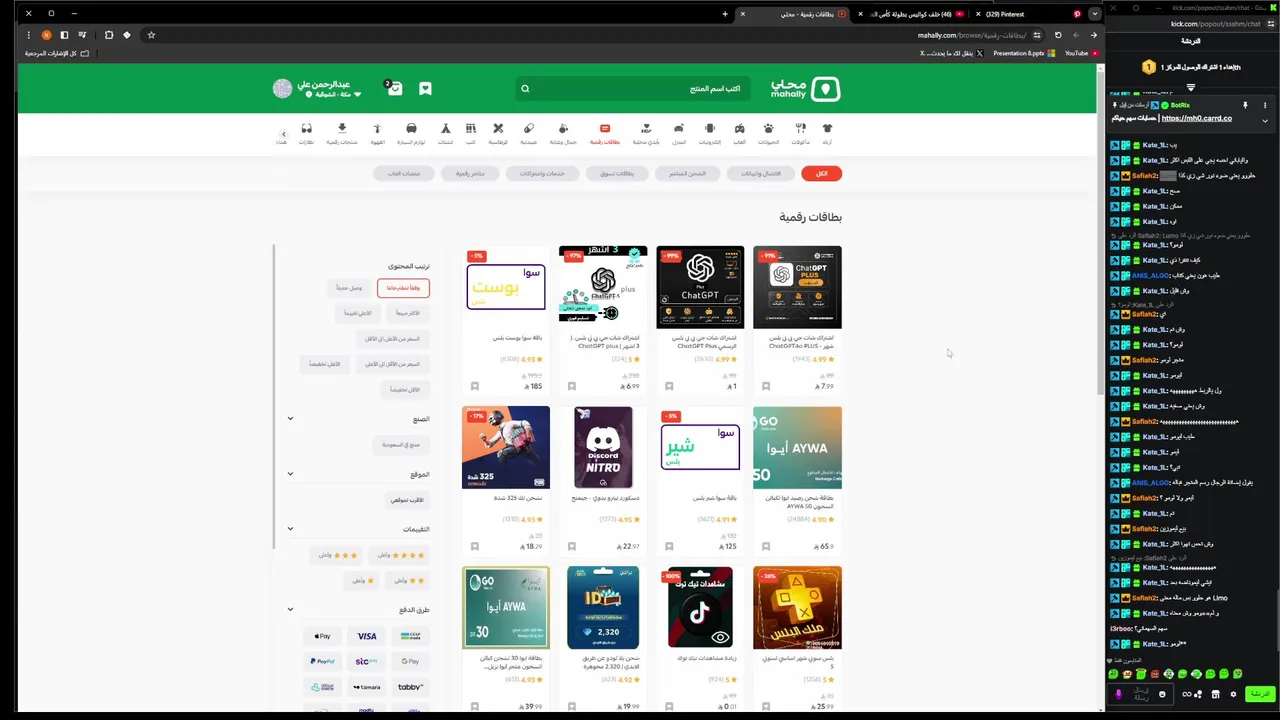1280x720 pixels.
Task: Open the user avatar profile picture
Action: pyautogui.click(x=282, y=88)
